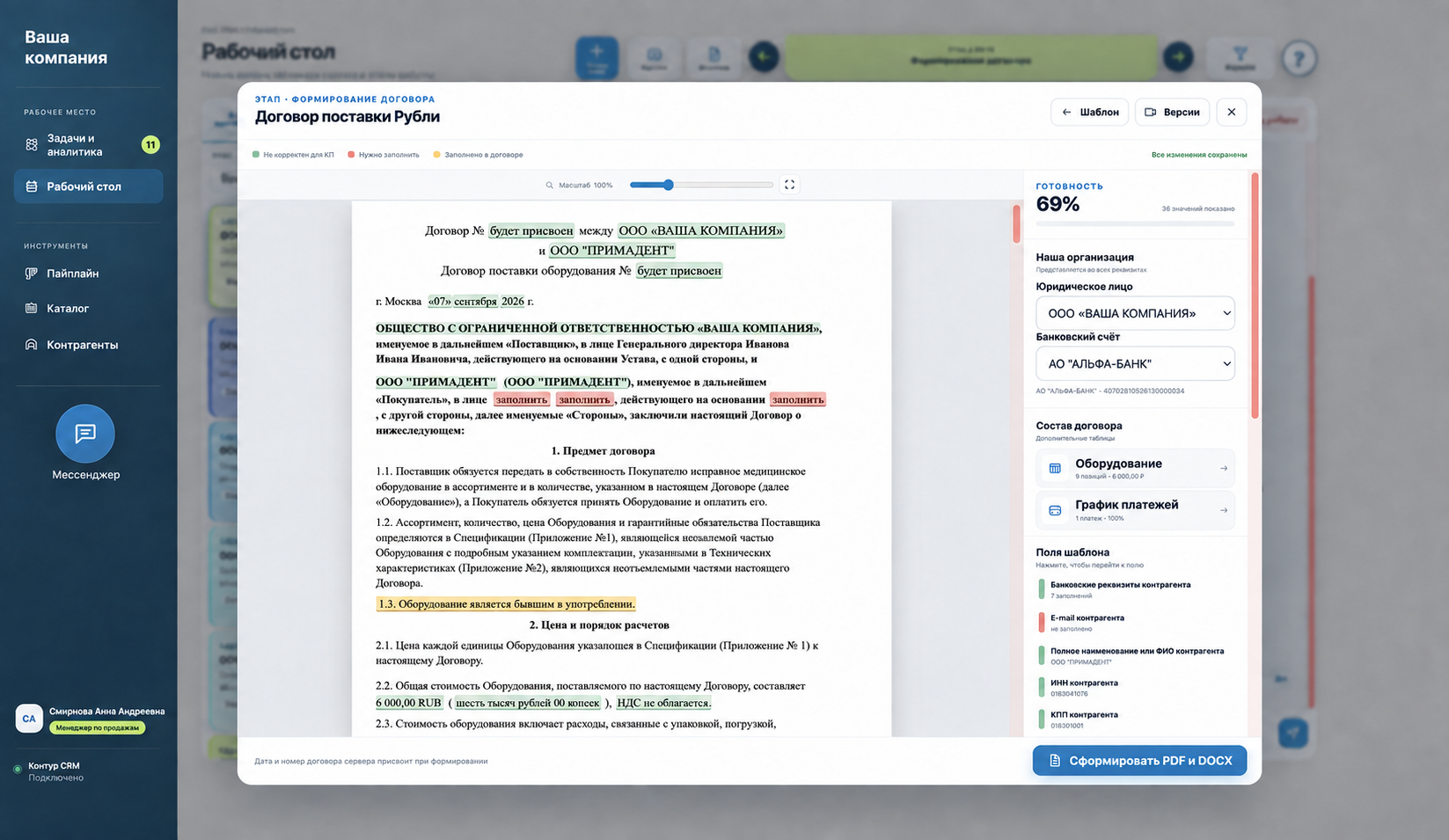The image size is (1449, 840).
Task: Click the Каталог icon
Action: tap(32, 309)
